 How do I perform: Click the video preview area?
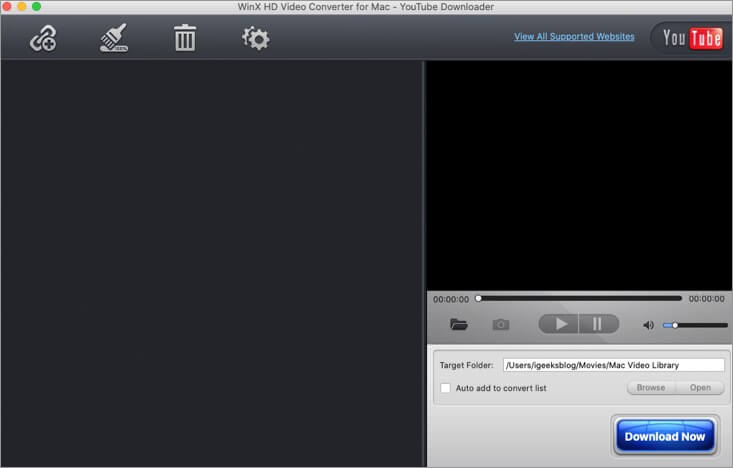tap(579, 175)
